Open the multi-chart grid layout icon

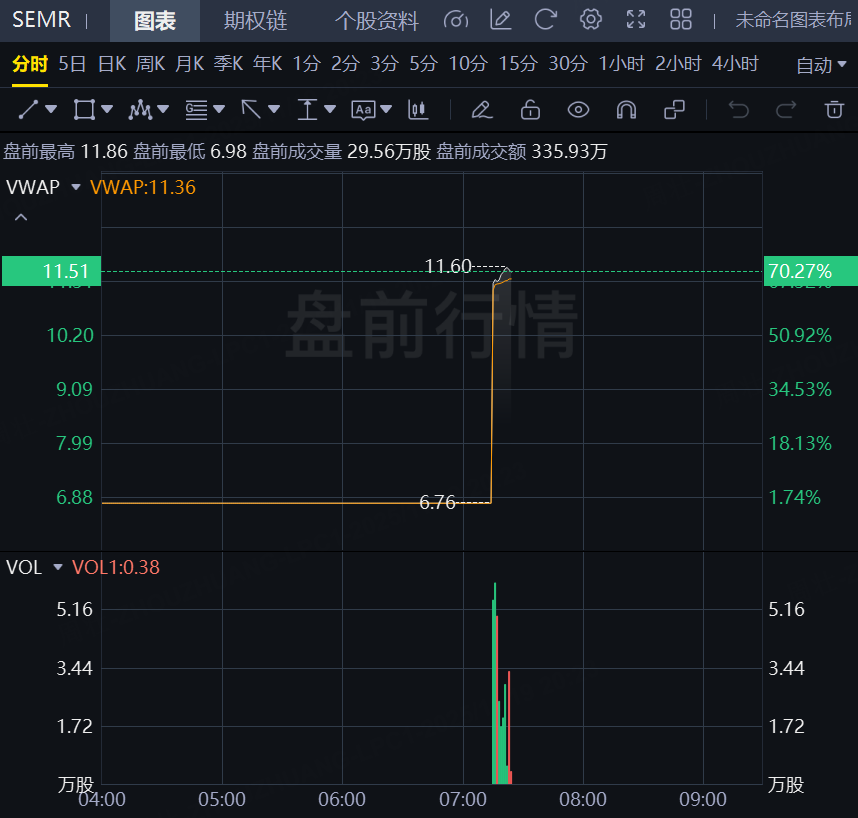tap(681, 20)
